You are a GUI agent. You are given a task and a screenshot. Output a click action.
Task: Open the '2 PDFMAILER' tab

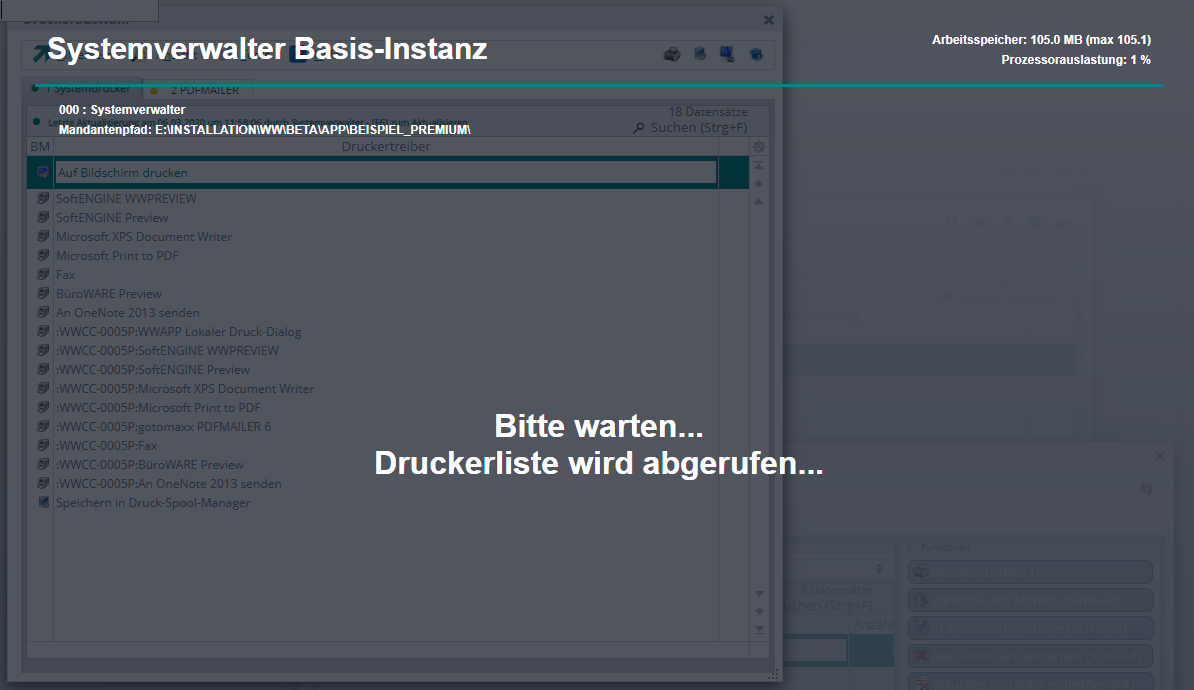click(x=204, y=90)
